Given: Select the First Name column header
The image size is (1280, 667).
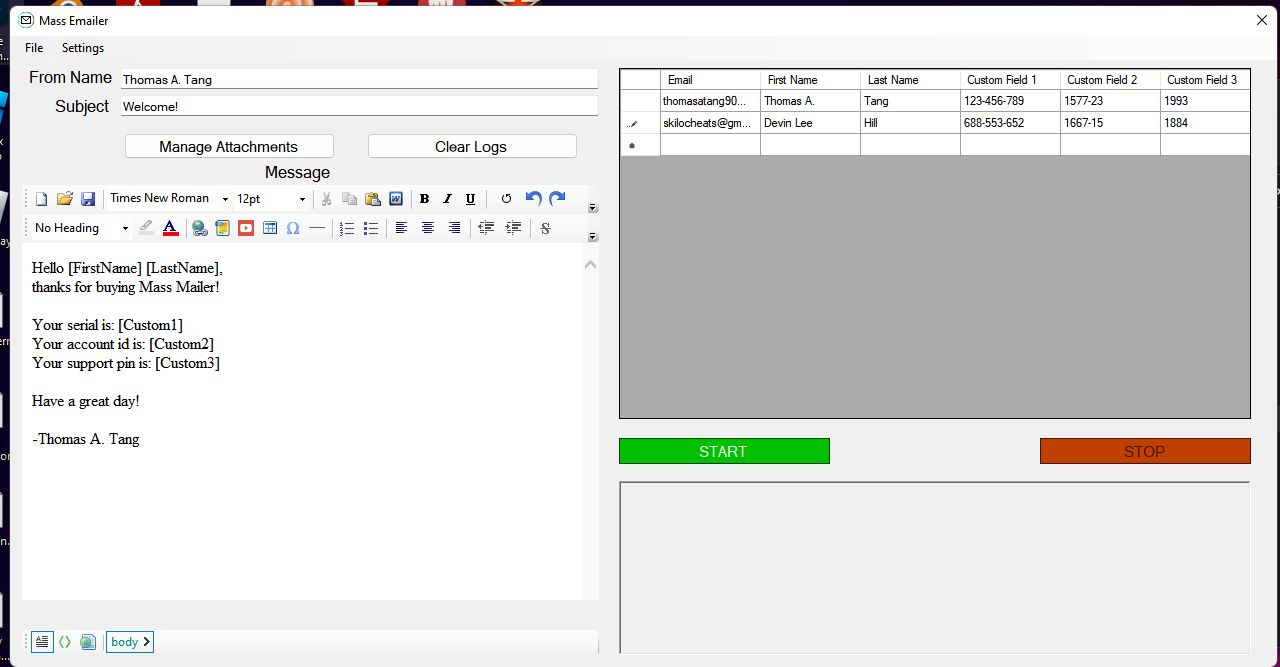Looking at the screenshot, I should (x=810, y=80).
